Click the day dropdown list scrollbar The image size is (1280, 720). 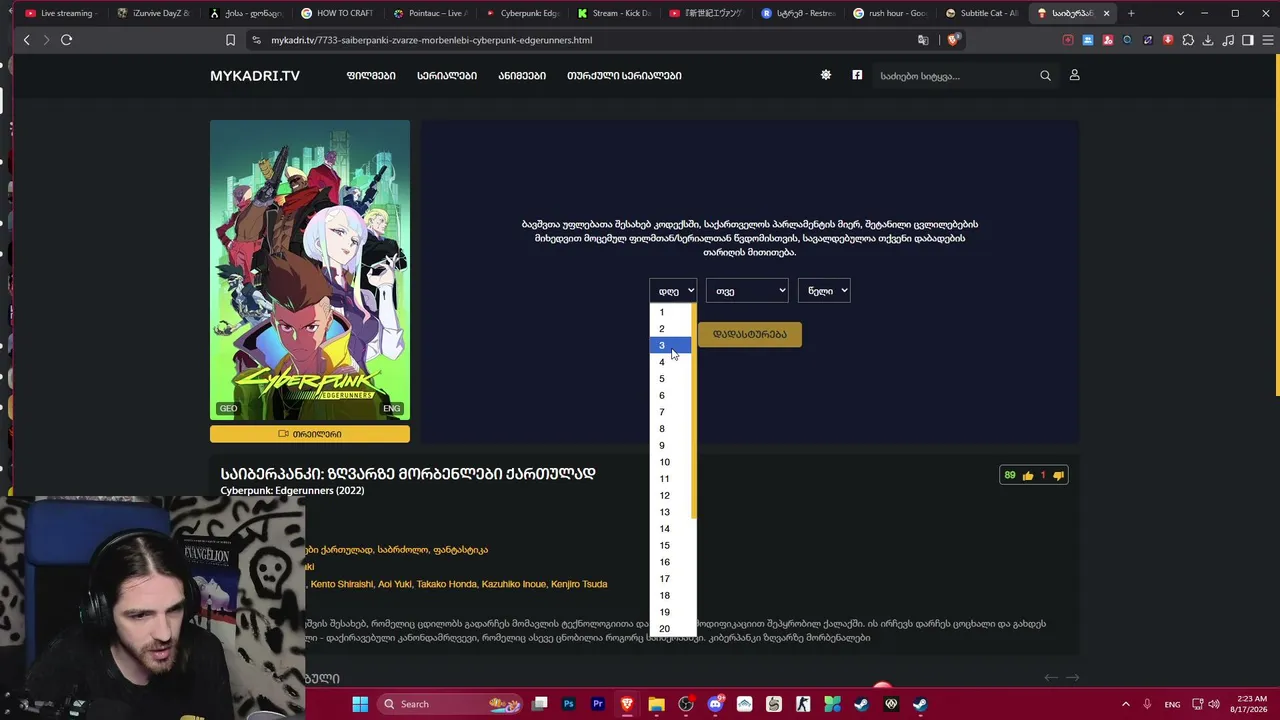694,412
